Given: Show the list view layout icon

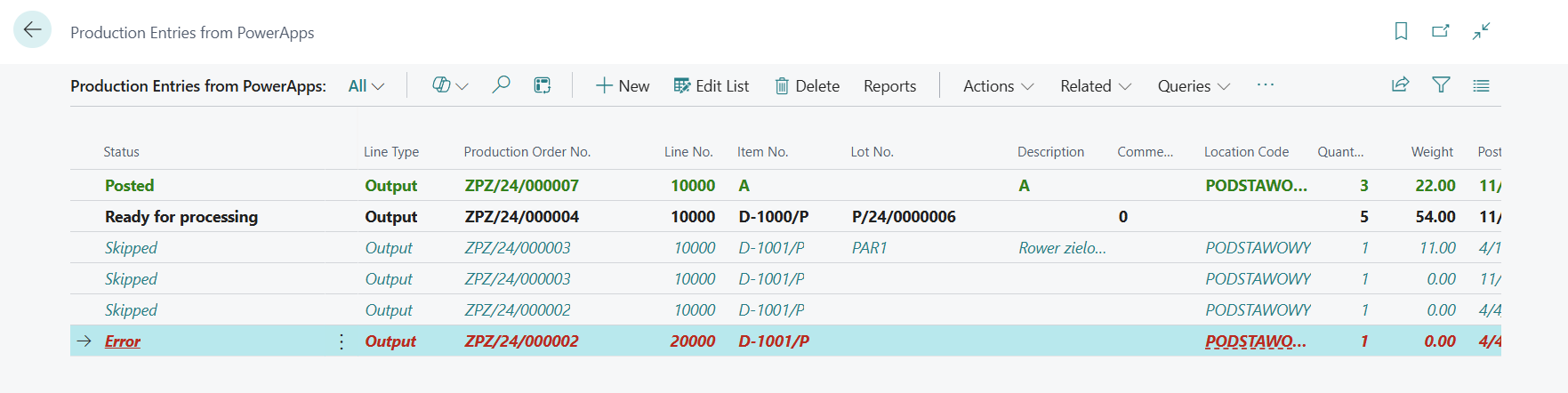Looking at the screenshot, I should [1481, 85].
